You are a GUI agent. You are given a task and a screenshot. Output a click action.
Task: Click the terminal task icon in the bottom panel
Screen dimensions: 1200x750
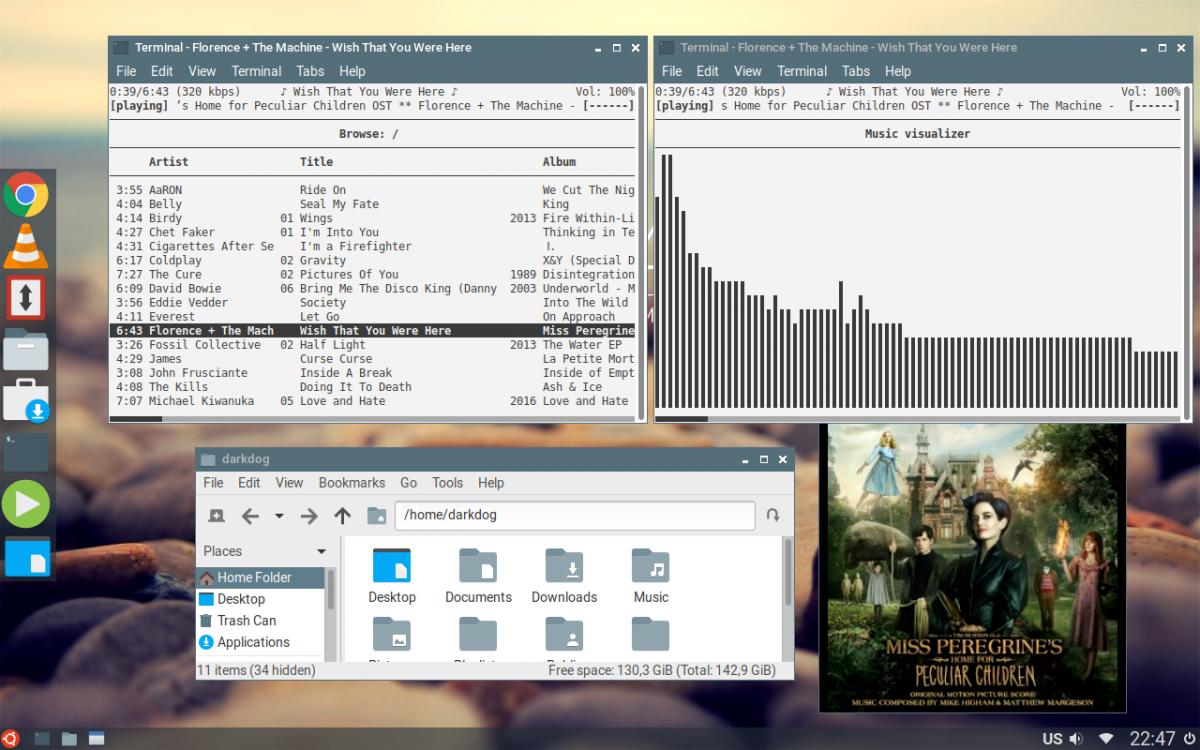point(43,739)
